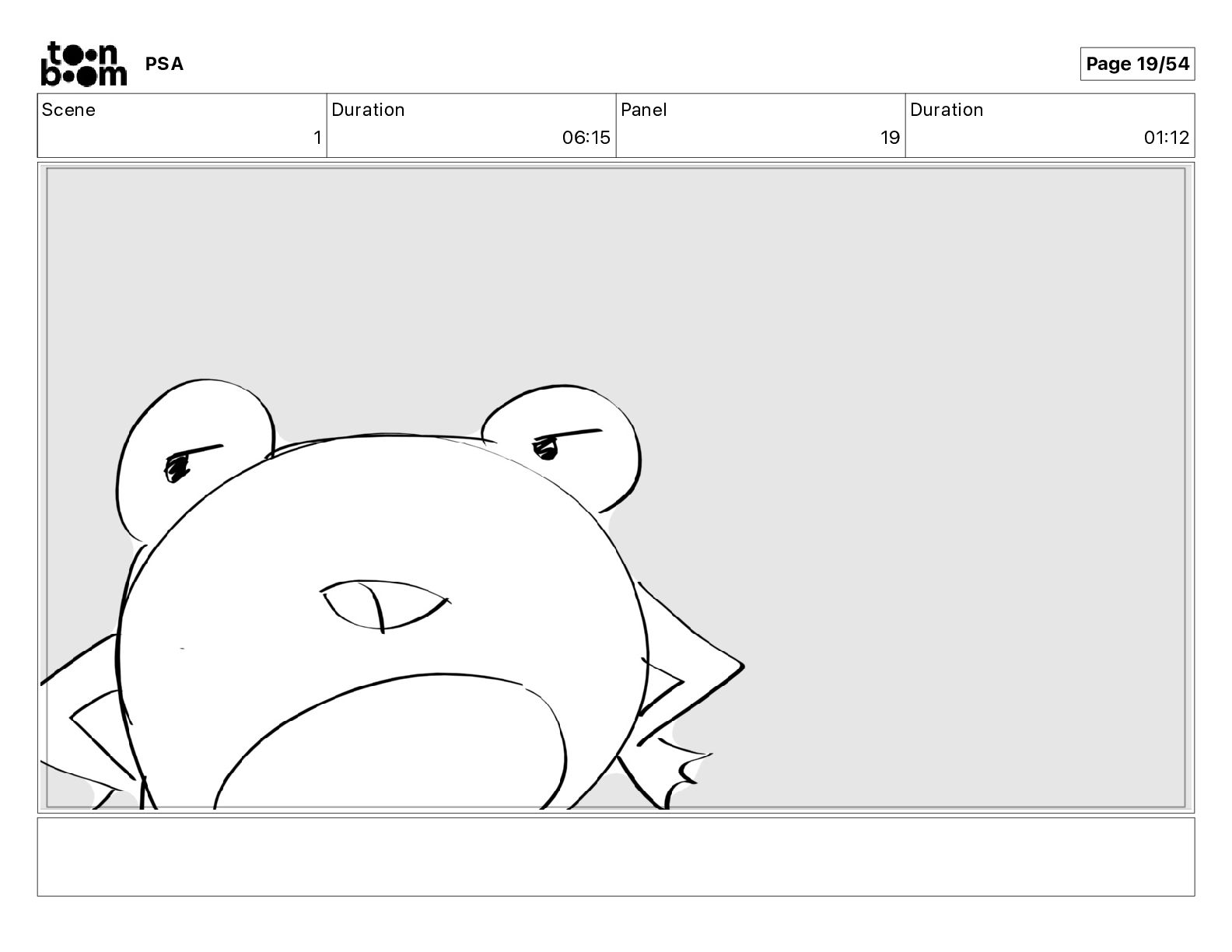1232x952 pixels.
Task: Select the PSA project title
Action: pyautogui.click(x=164, y=64)
